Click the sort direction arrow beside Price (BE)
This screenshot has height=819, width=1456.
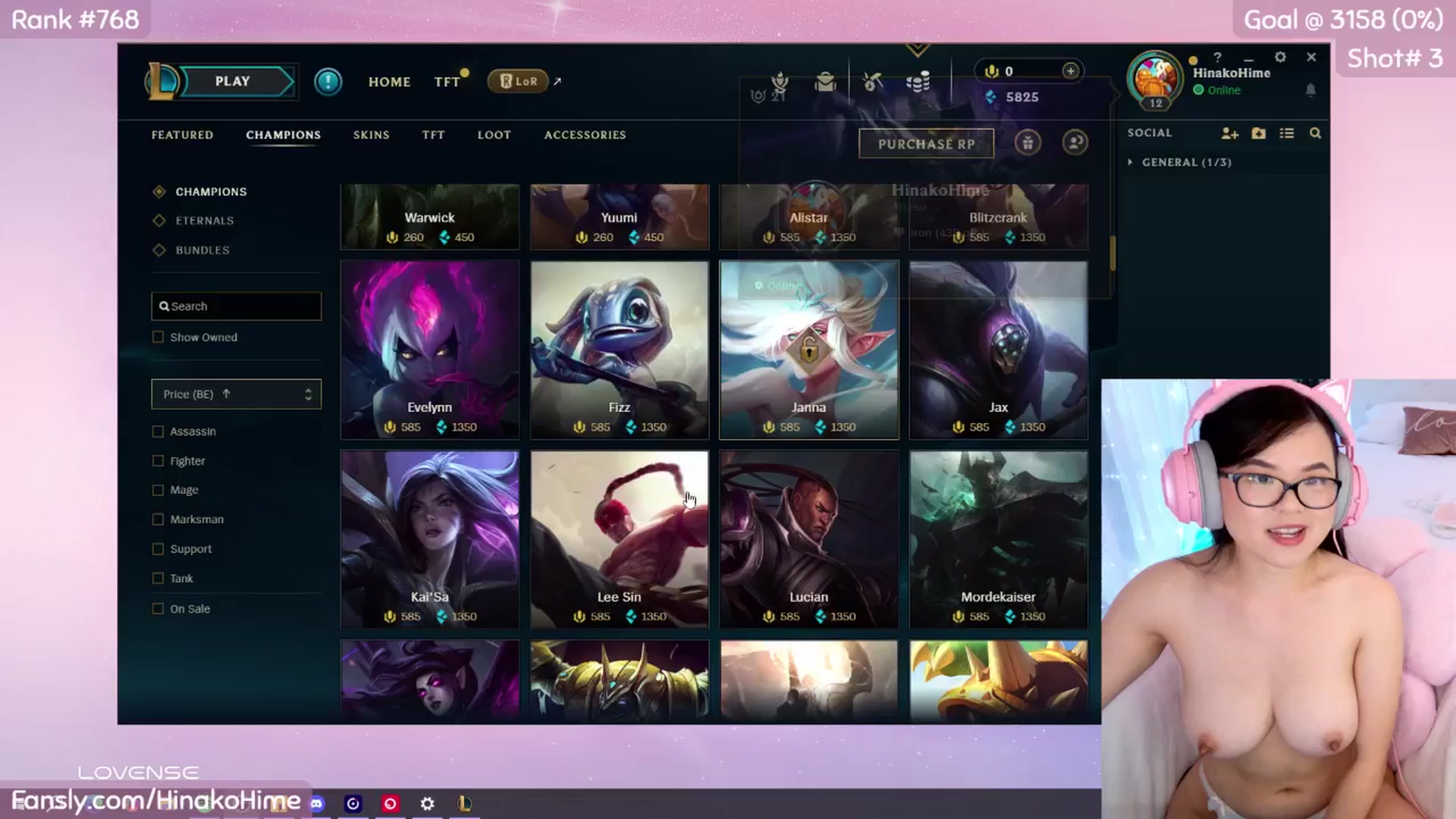(x=226, y=394)
